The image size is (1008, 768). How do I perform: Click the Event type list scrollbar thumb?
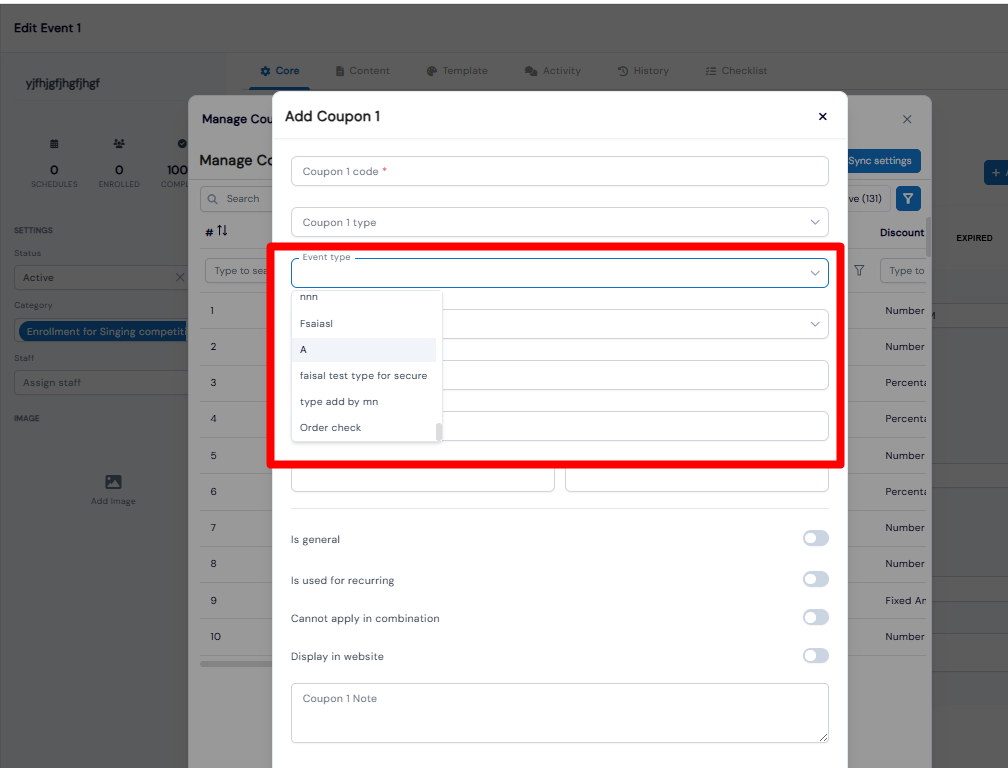pyautogui.click(x=438, y=432)
